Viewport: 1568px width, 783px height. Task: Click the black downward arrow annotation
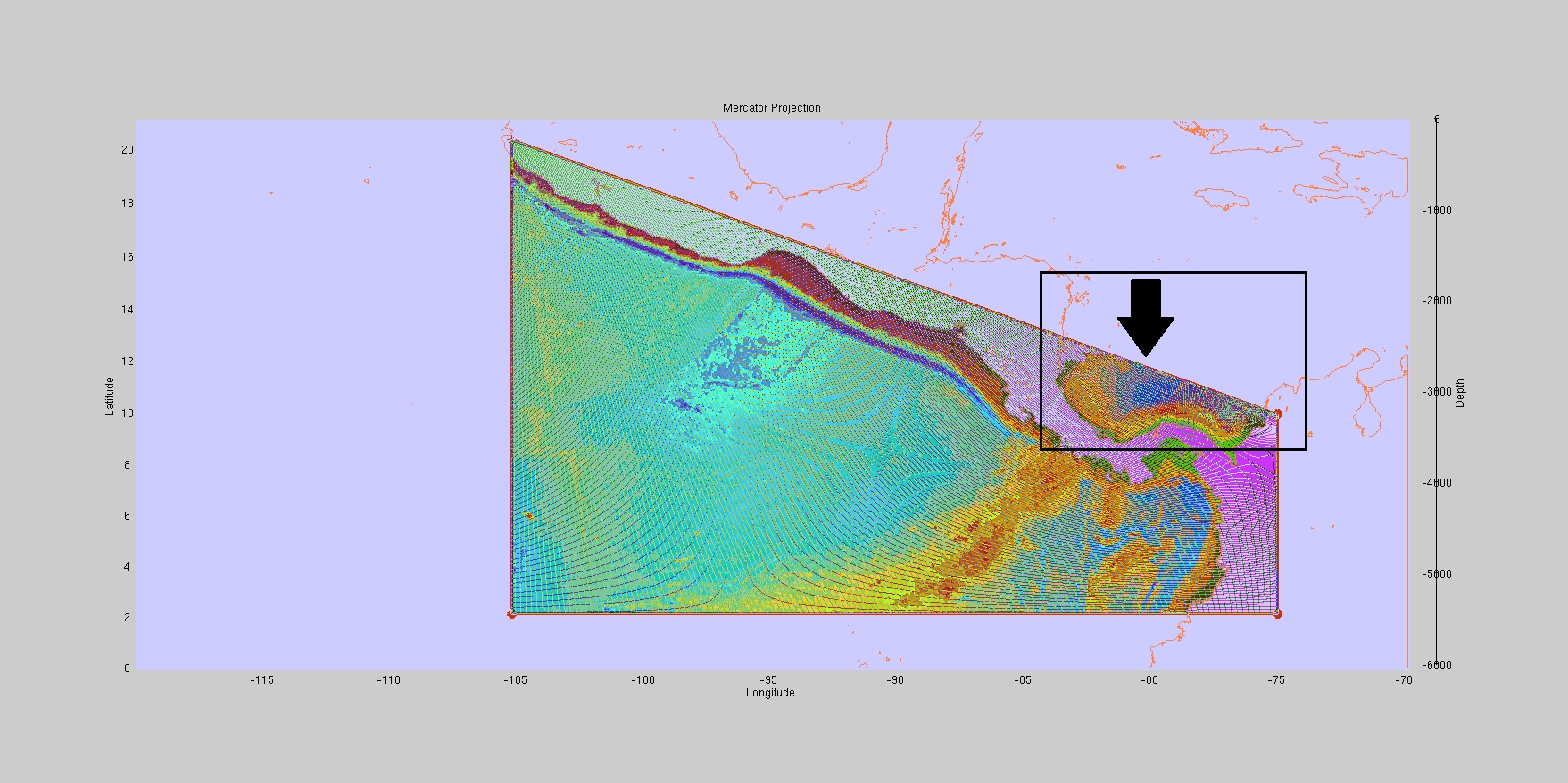pos(1145,316)
